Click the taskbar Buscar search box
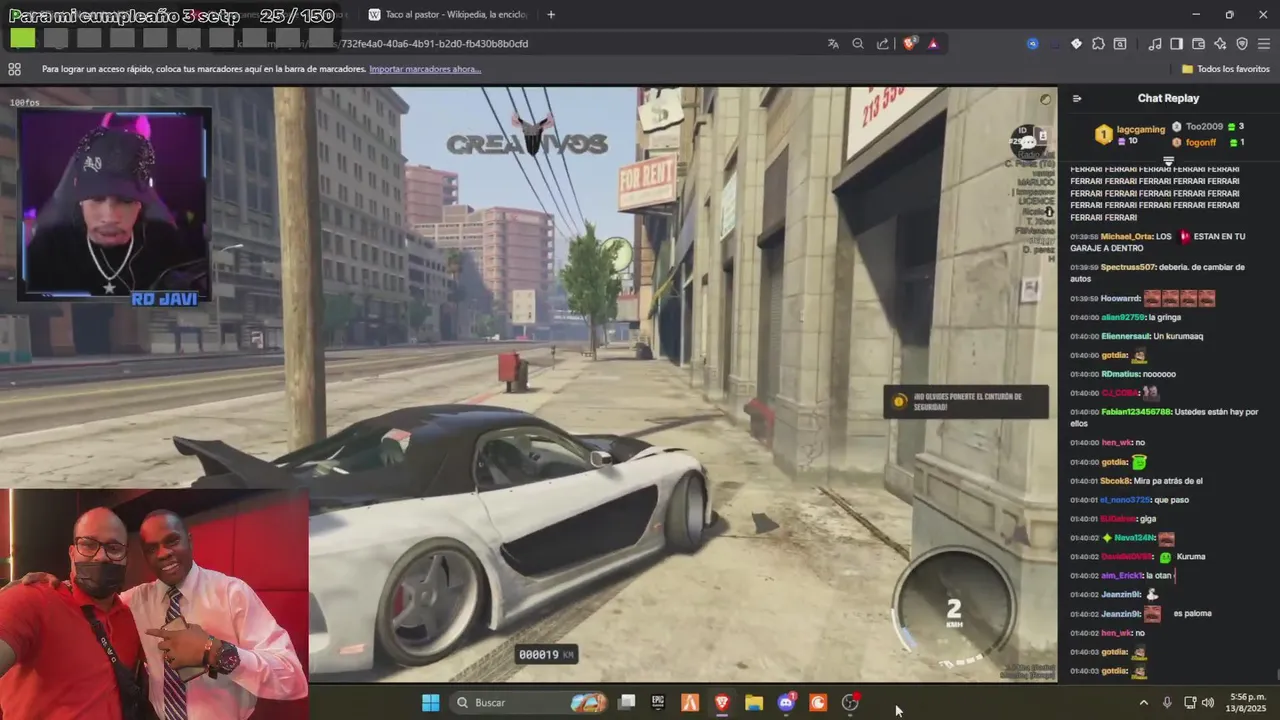Viewport: 1280px width, 720px height. point(530,703)
